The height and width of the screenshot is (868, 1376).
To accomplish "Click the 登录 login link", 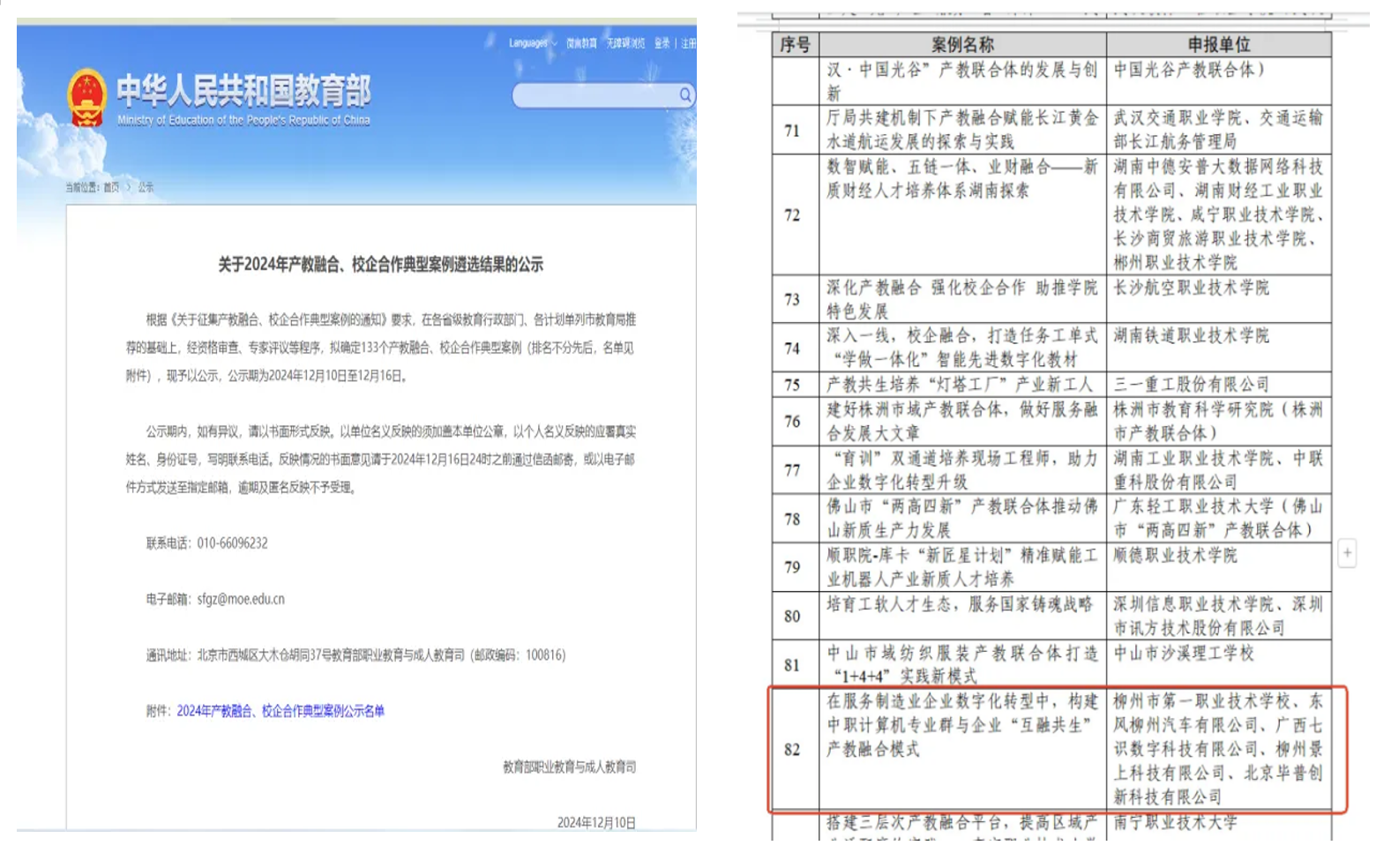I will tap(662, 42).
